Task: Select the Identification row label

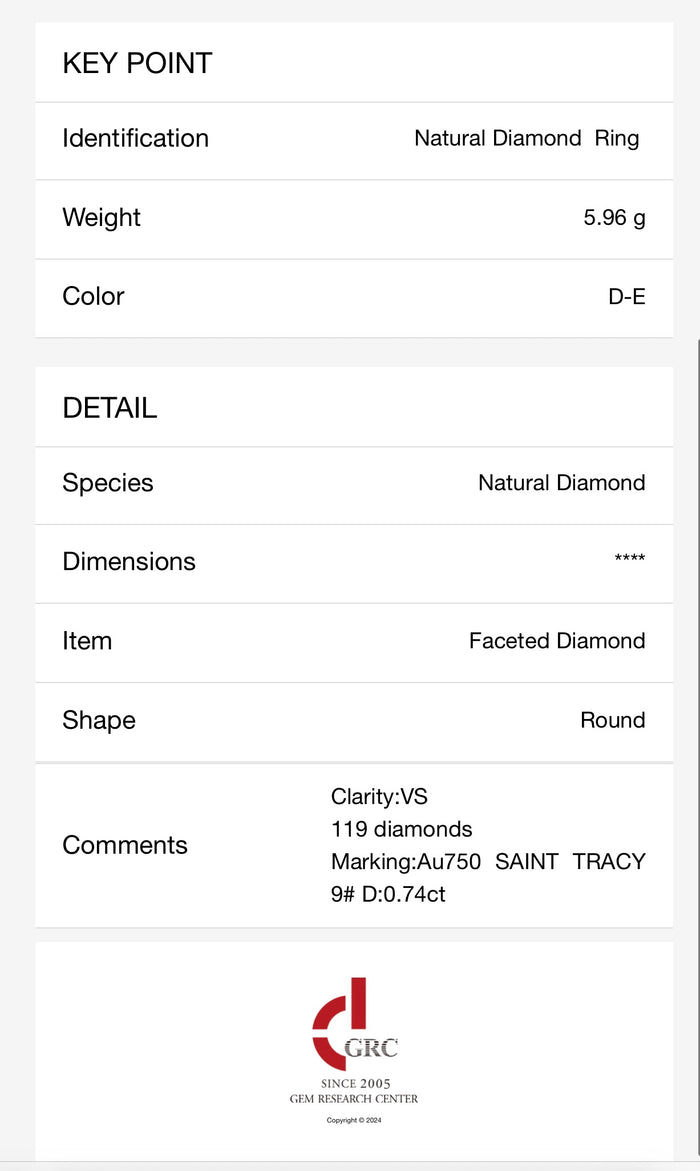Action: click(135, 138)
